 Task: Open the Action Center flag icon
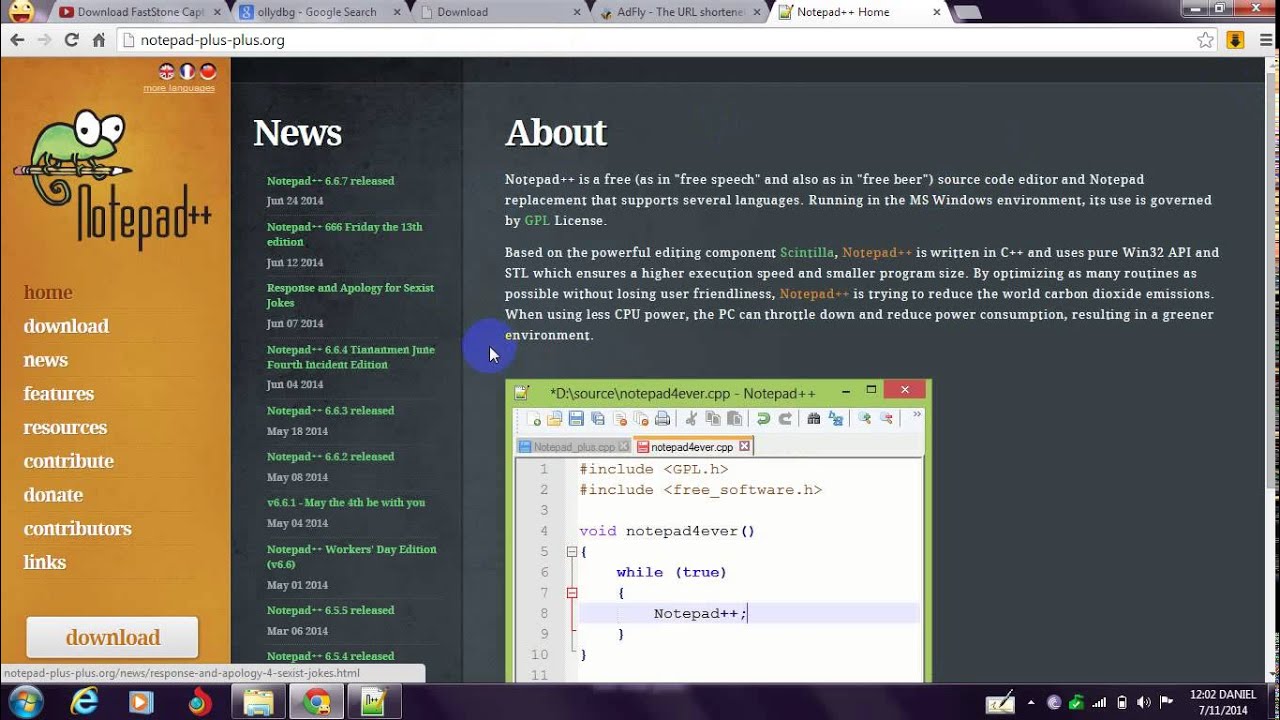1166,702
